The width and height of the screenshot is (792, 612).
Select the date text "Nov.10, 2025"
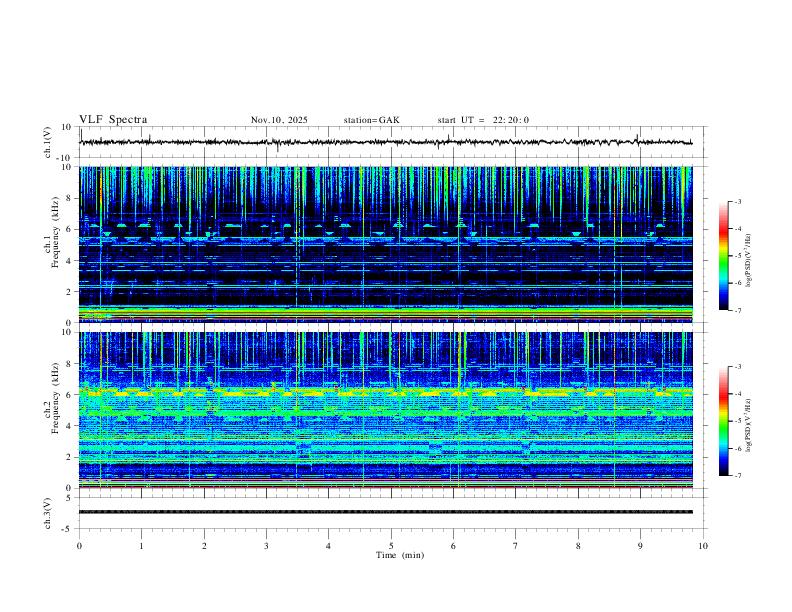coord(279,120)
